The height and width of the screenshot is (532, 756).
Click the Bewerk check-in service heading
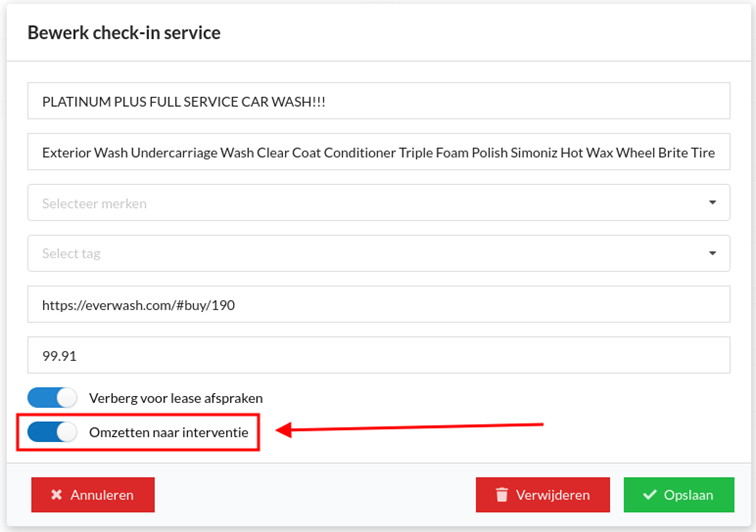[124, 33]
